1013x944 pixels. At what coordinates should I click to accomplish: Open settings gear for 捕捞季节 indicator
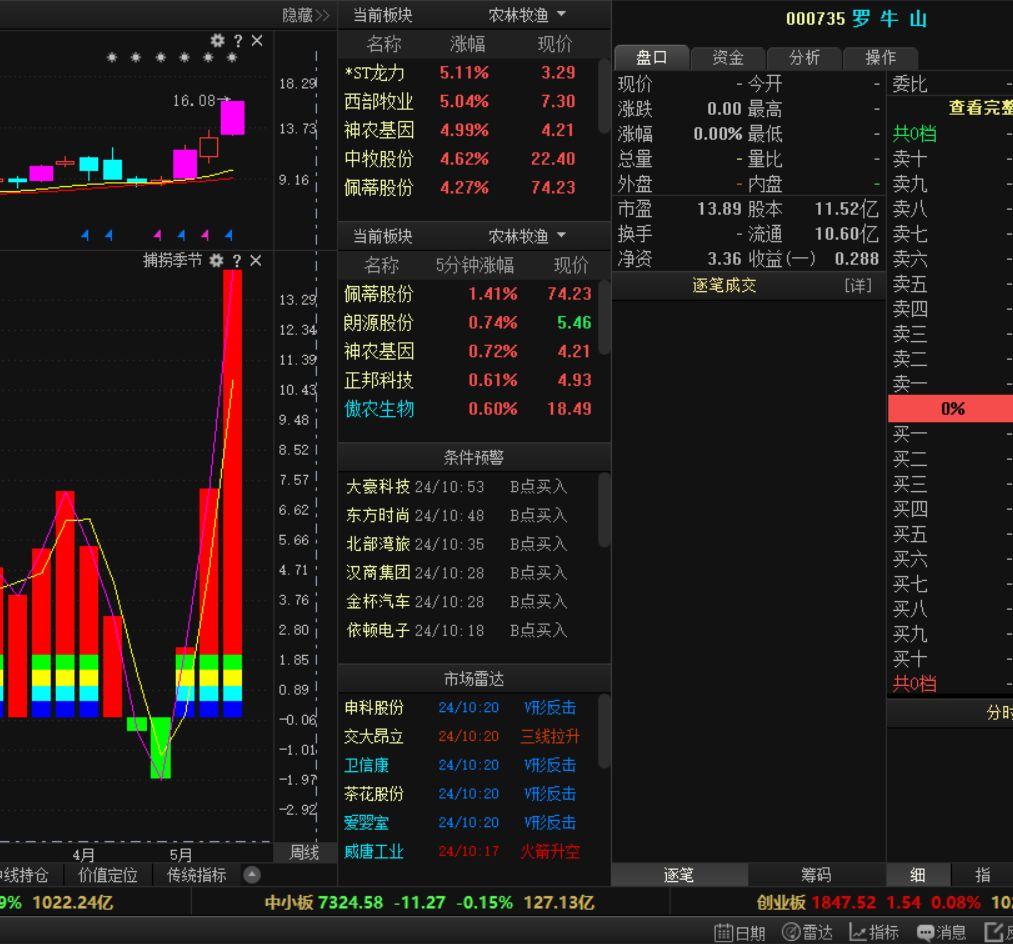pyautogui.click(x=216, y=260)
